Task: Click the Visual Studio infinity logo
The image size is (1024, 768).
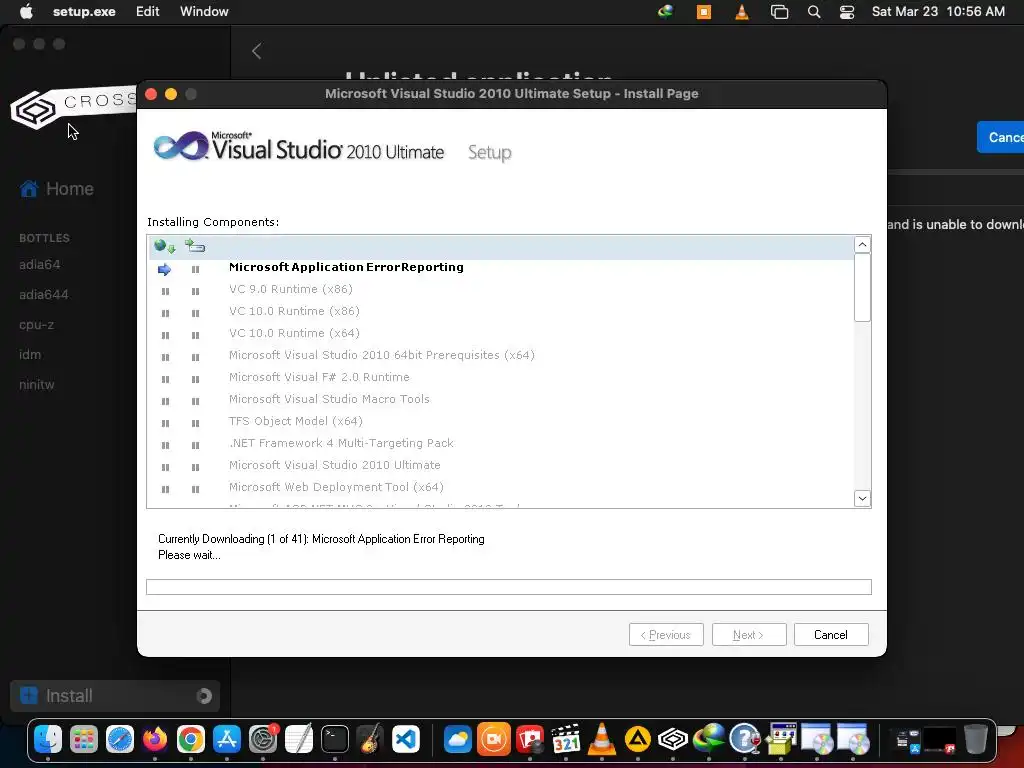Action: [x=181, y=146]
